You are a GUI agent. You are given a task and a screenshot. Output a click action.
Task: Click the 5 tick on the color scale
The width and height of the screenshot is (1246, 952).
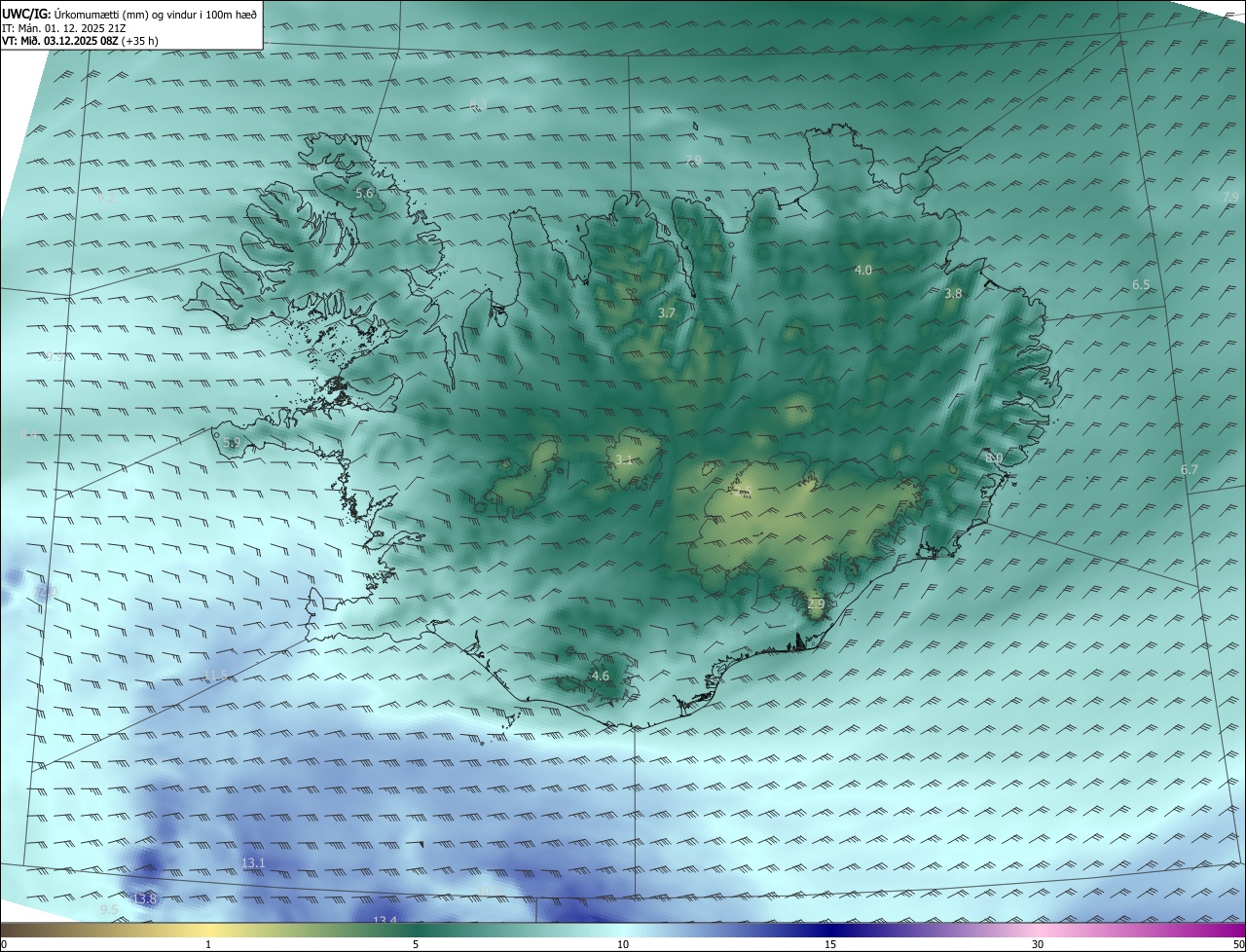point(416,944)
